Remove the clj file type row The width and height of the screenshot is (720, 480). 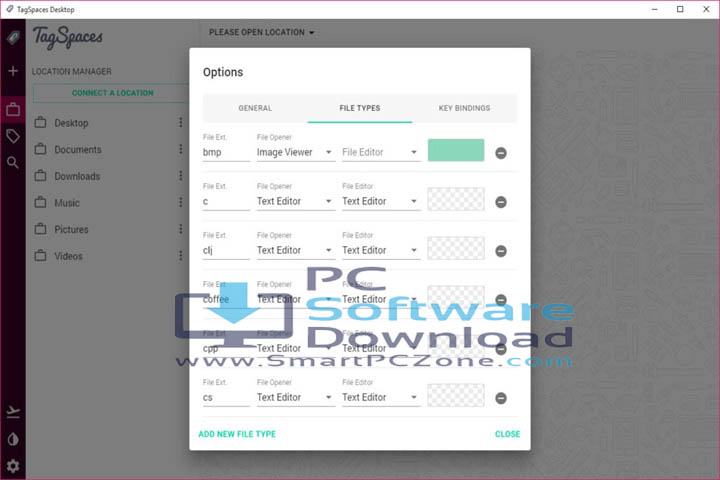click(x=501, y=251)
